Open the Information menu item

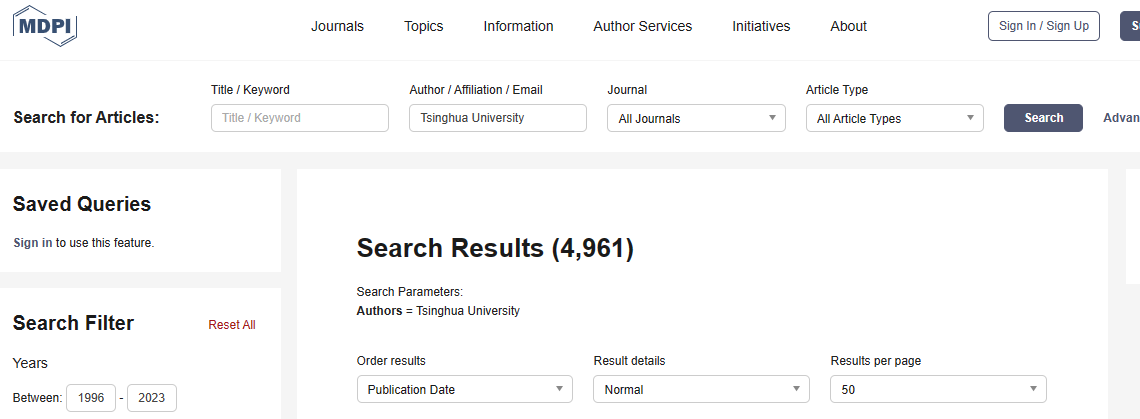point(518,26)
